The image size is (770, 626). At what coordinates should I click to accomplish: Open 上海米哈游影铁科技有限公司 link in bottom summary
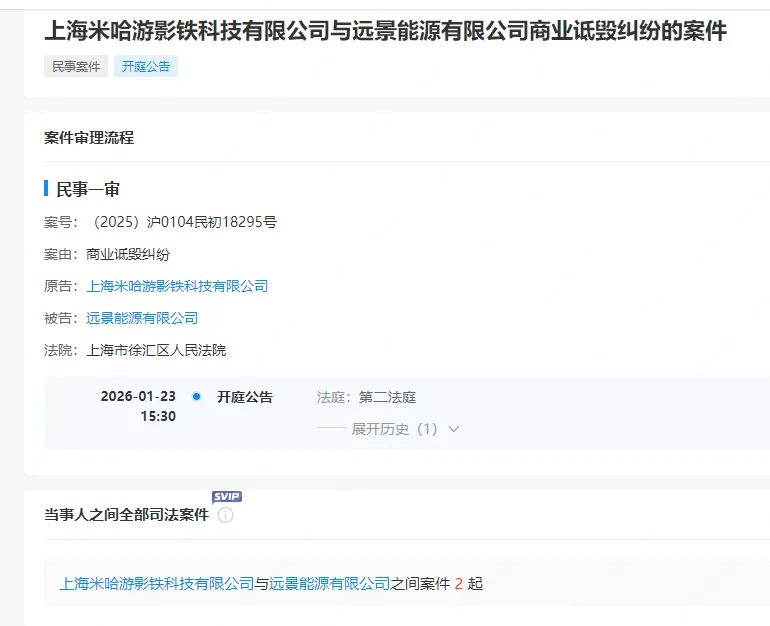pos(157,583)
